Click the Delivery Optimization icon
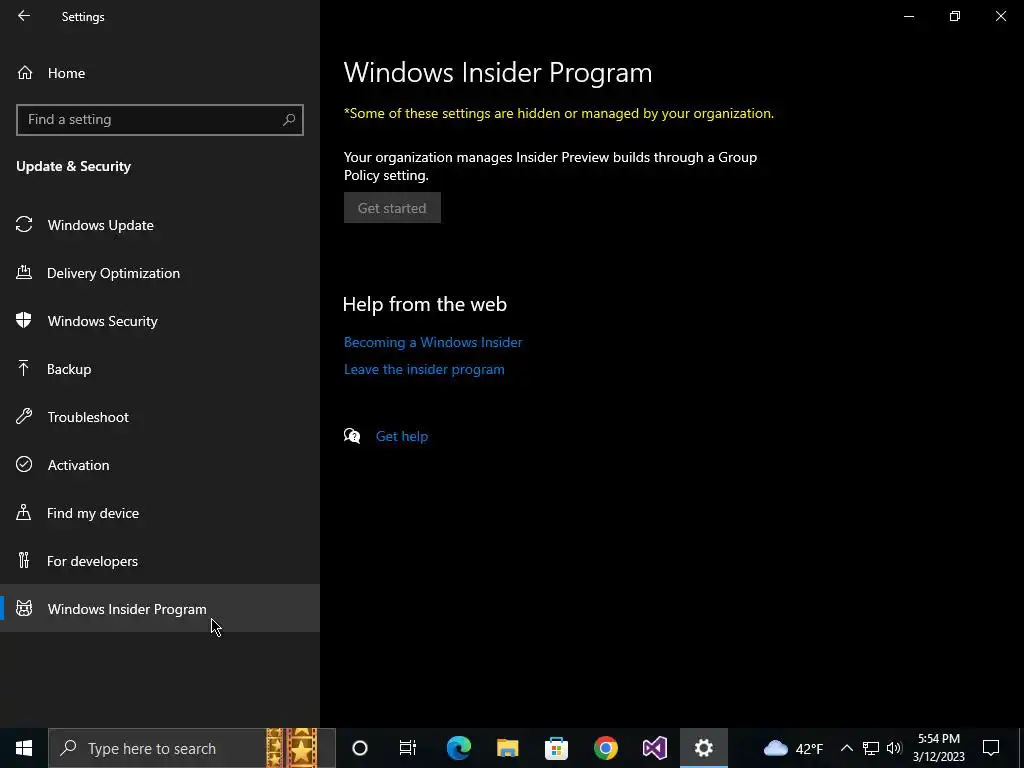 point(24,272)
